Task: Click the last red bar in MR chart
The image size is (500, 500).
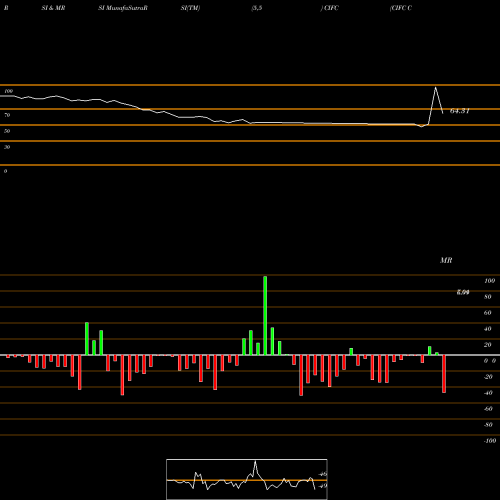Action: 444,374
